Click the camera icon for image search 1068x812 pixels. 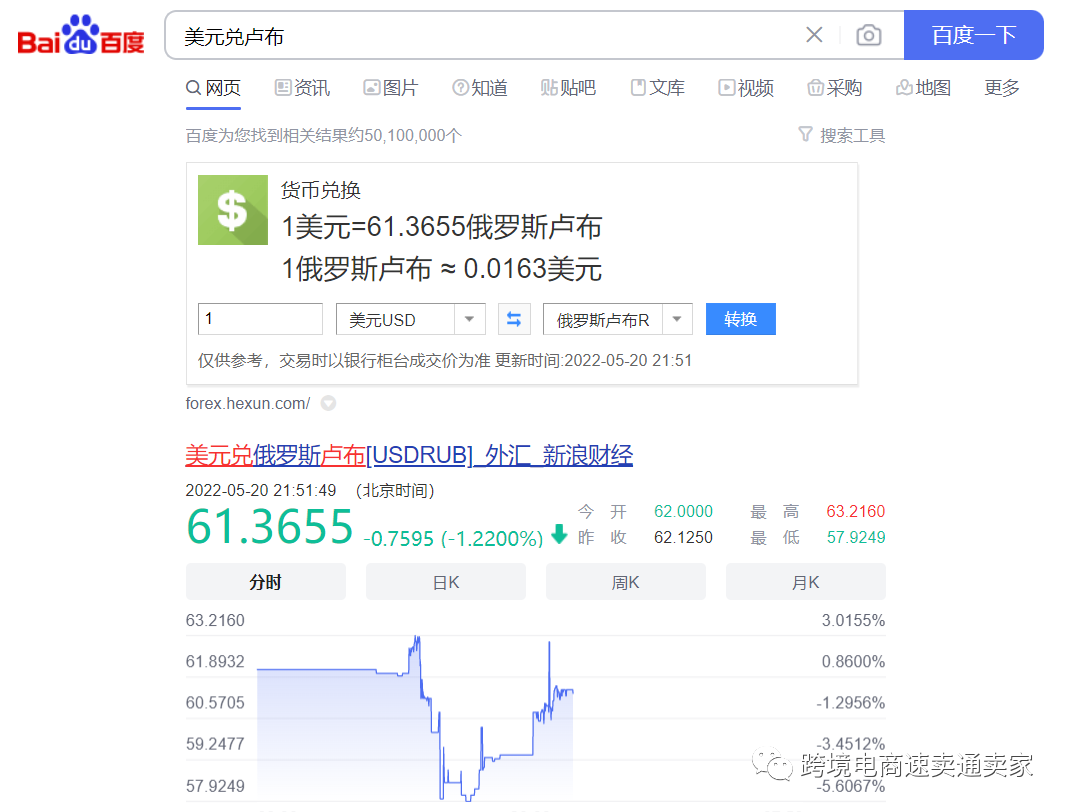869,34
